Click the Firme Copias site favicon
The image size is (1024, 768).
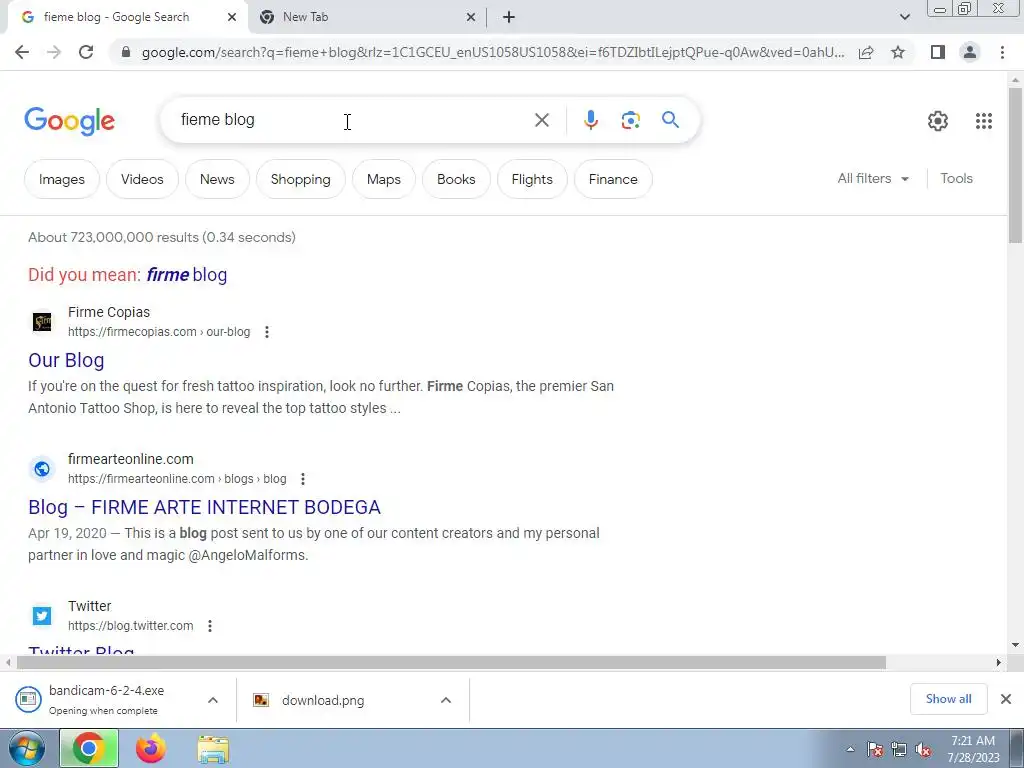pos(42,322)
